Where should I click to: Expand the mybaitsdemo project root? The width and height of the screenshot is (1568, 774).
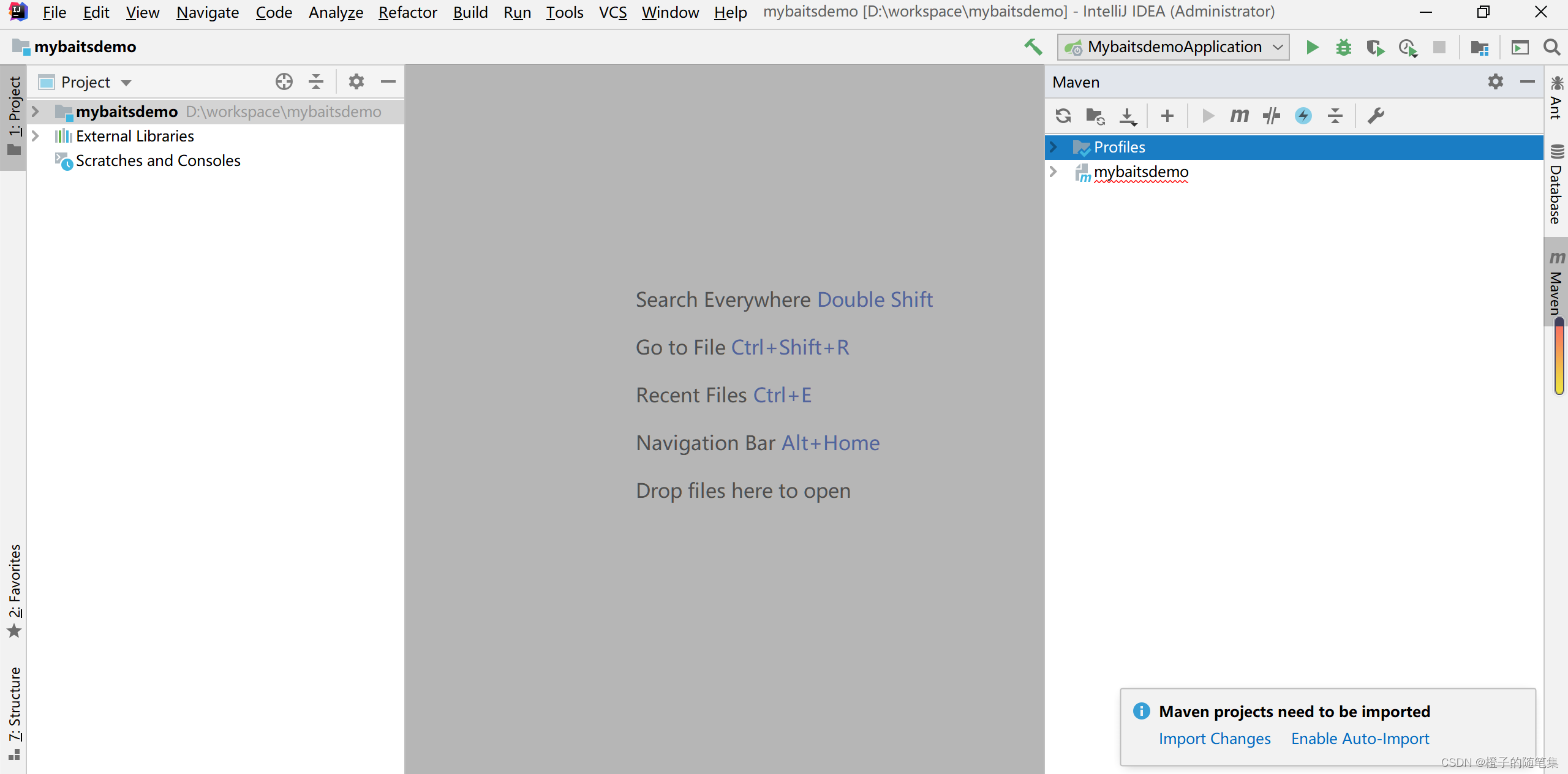point(36,111)
